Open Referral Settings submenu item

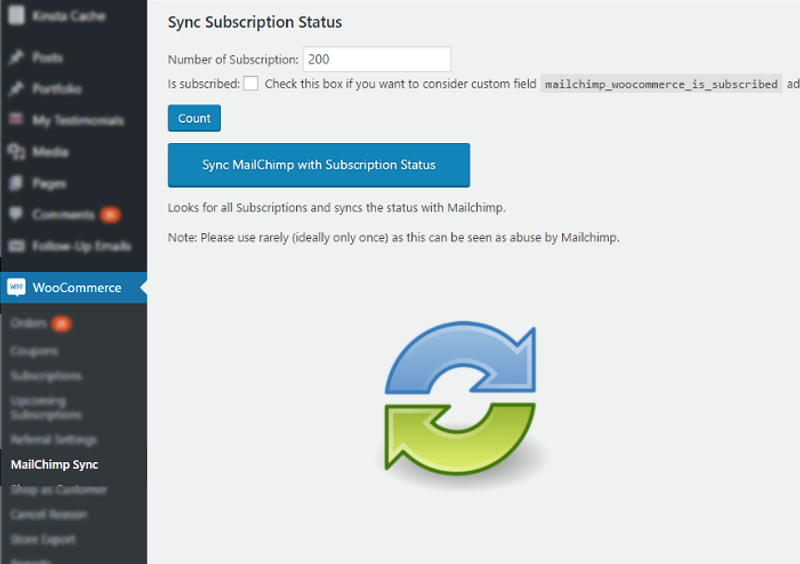(x=54, y=439)
